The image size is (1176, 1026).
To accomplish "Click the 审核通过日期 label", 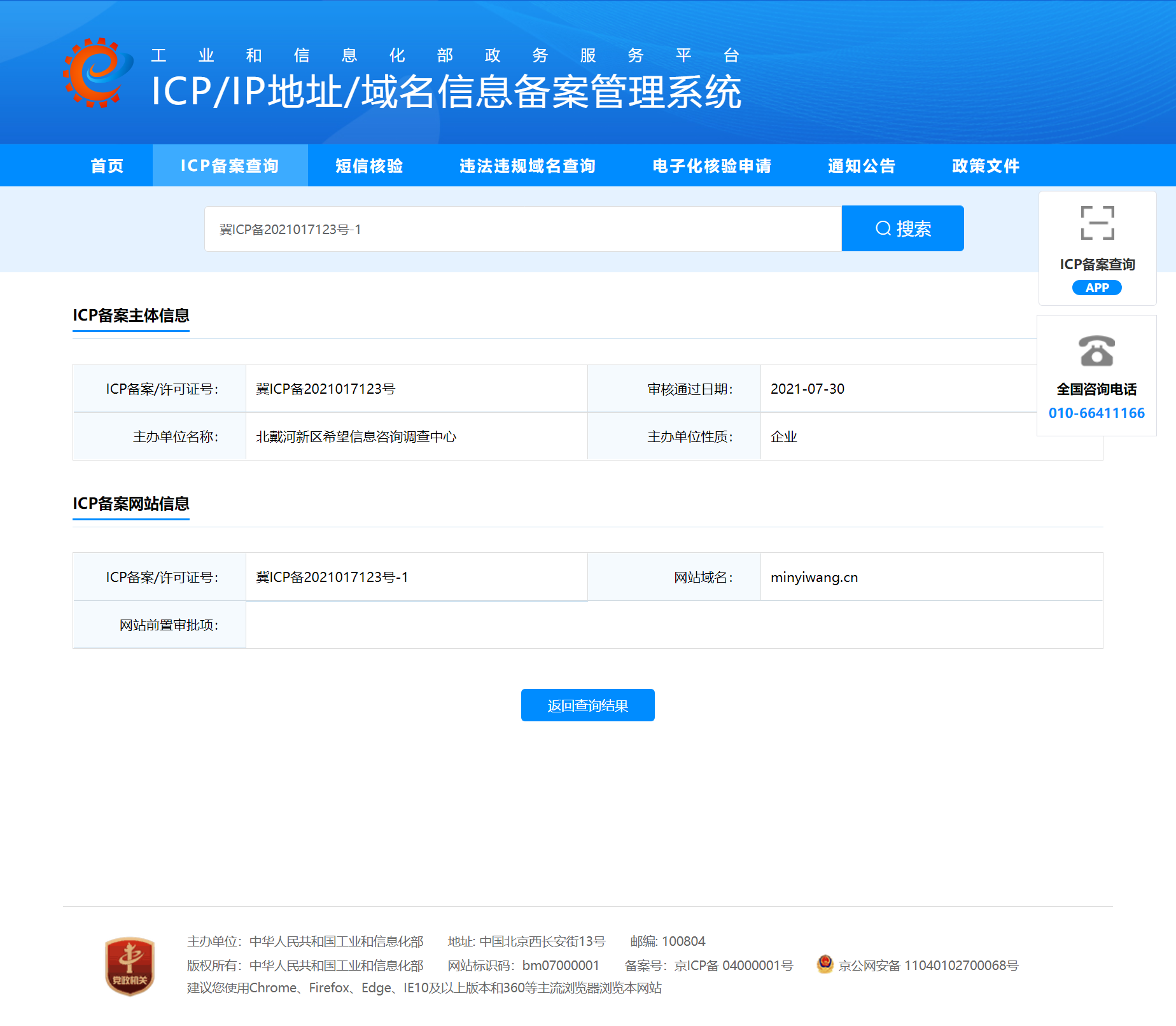I will point(690,389).
